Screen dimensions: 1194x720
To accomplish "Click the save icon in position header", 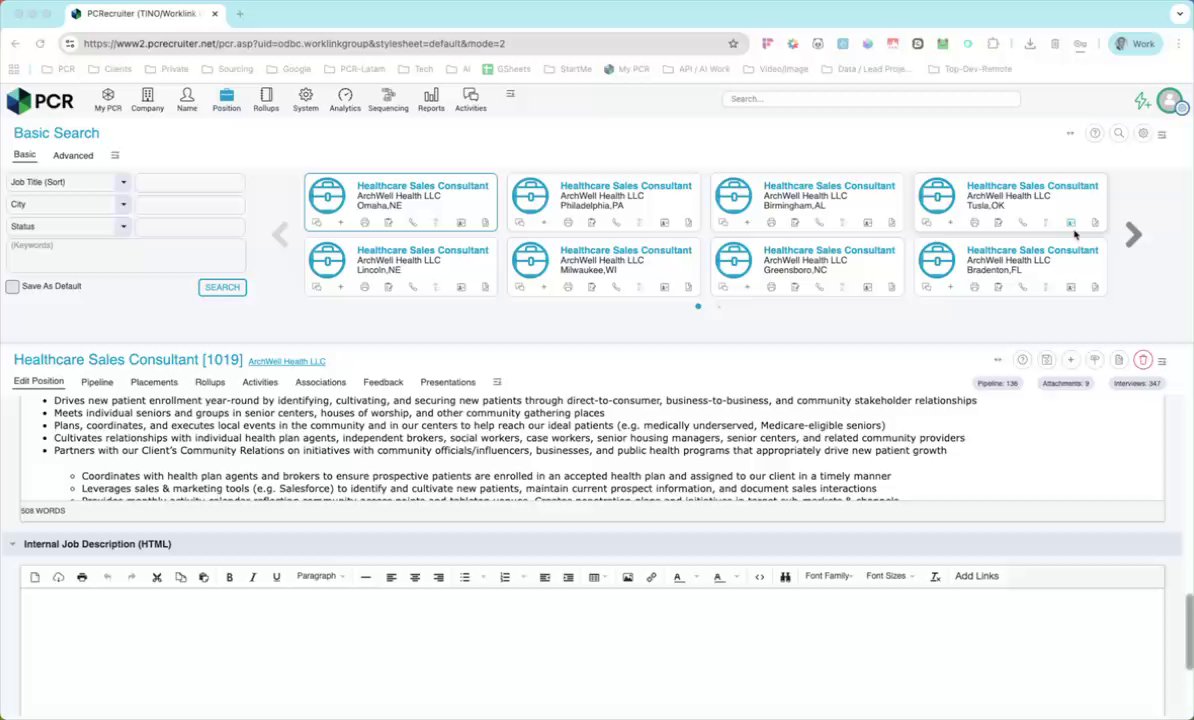I will coord(1047,360).
